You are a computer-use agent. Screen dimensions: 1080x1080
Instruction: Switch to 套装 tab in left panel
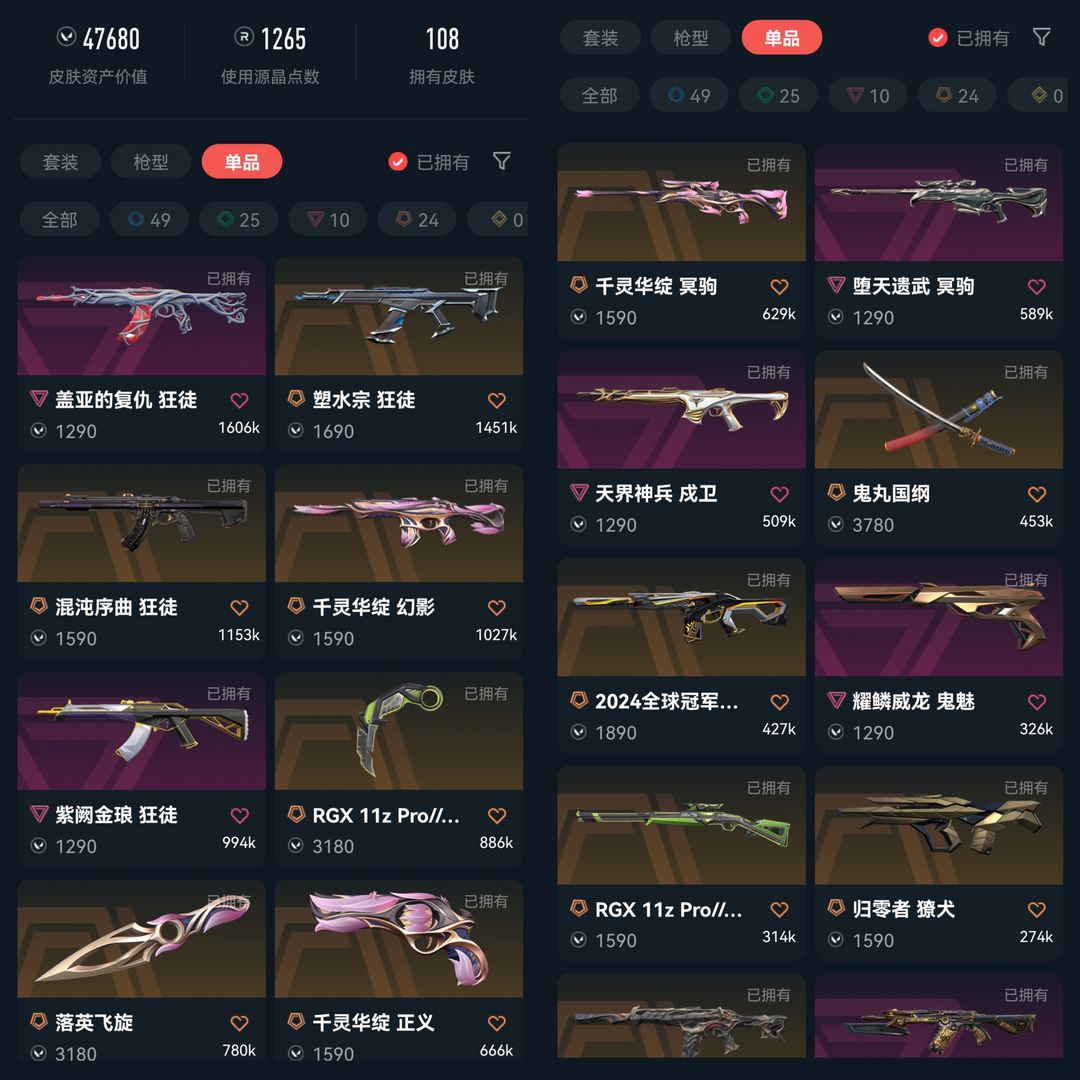pyautogui.click(x=61, y=162)
